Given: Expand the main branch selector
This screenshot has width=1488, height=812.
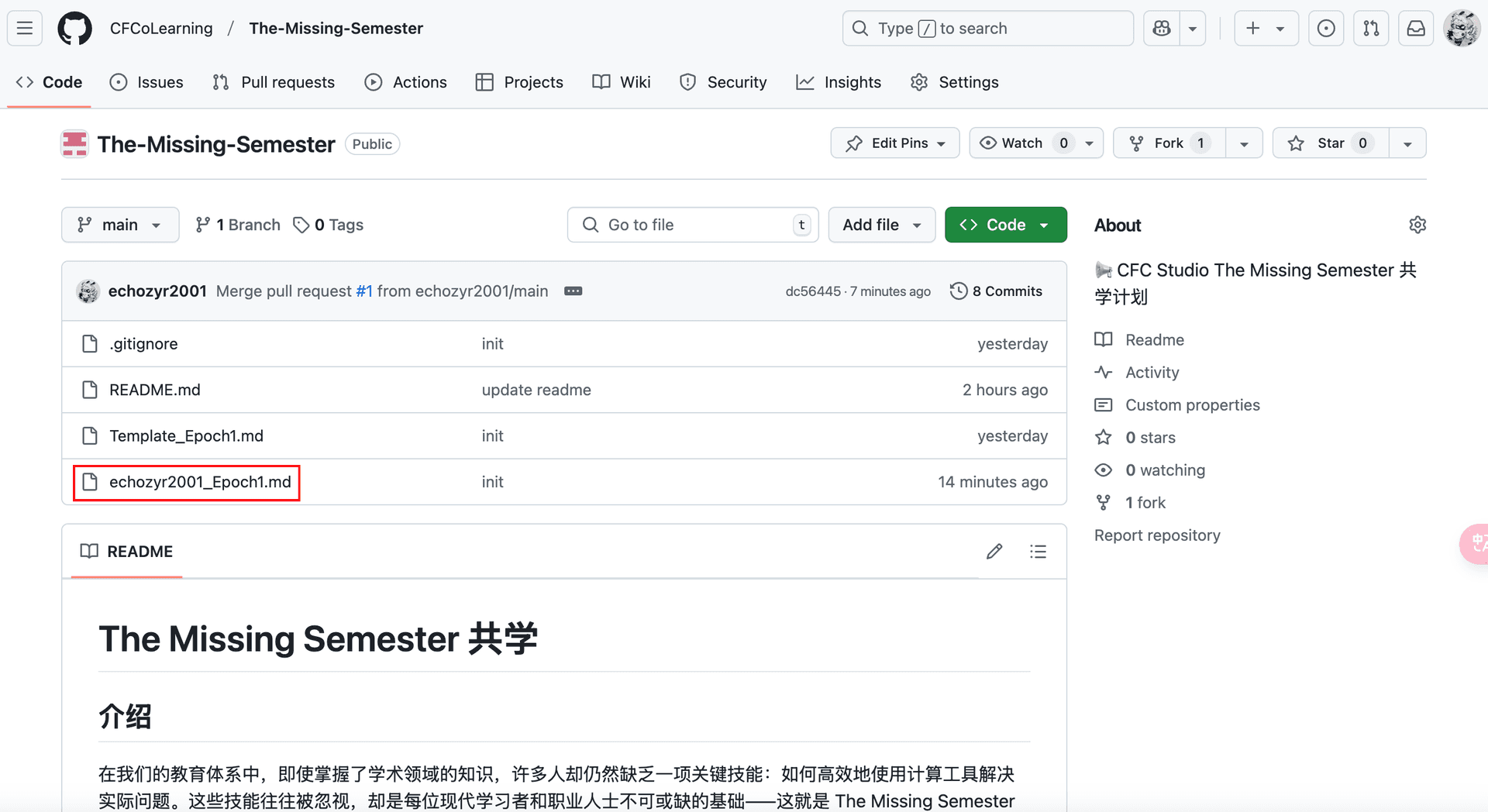Looking at the screenshot, I should click(120, 225).
